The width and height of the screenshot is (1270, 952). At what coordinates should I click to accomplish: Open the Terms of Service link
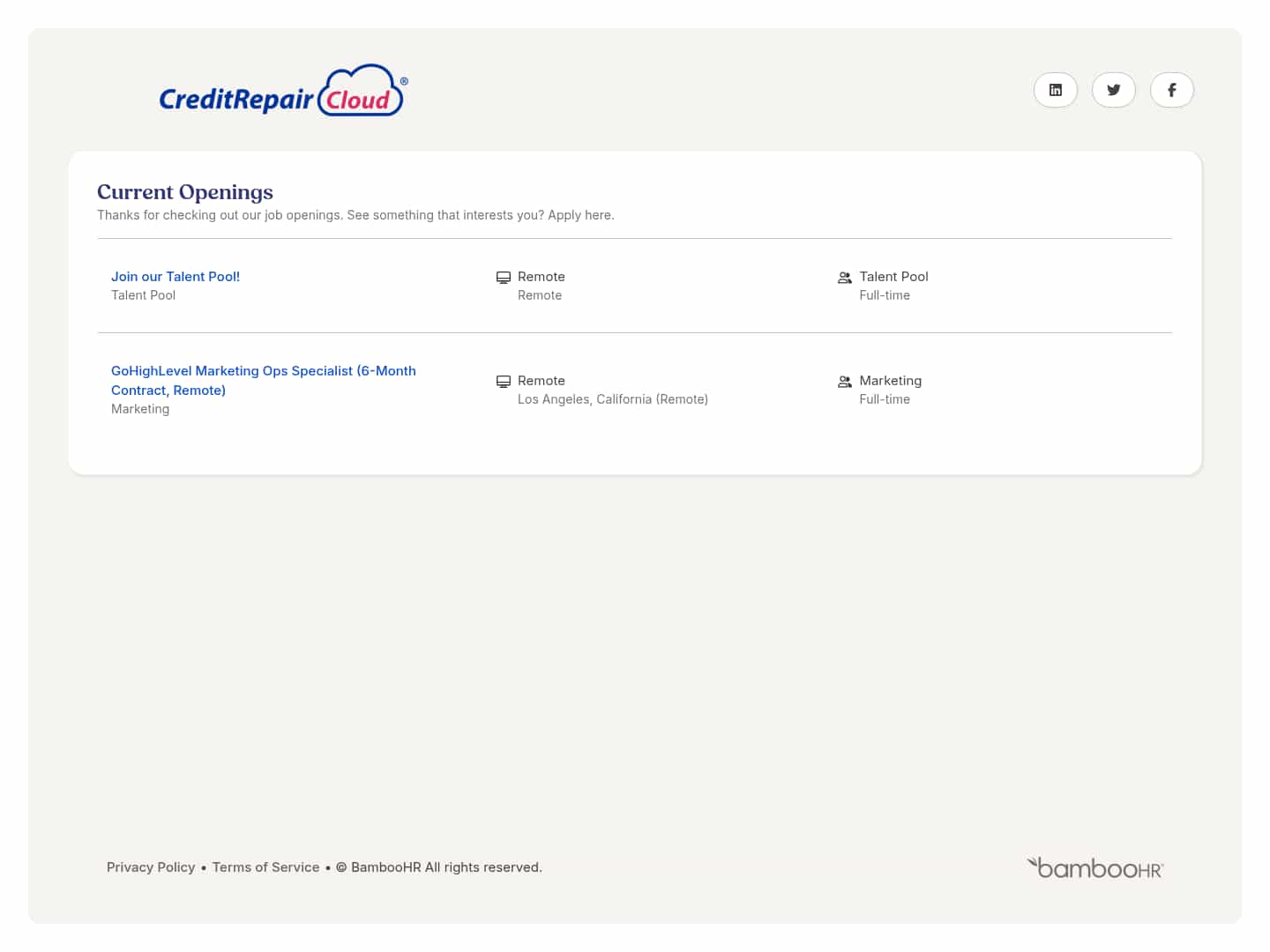[265, 867]
